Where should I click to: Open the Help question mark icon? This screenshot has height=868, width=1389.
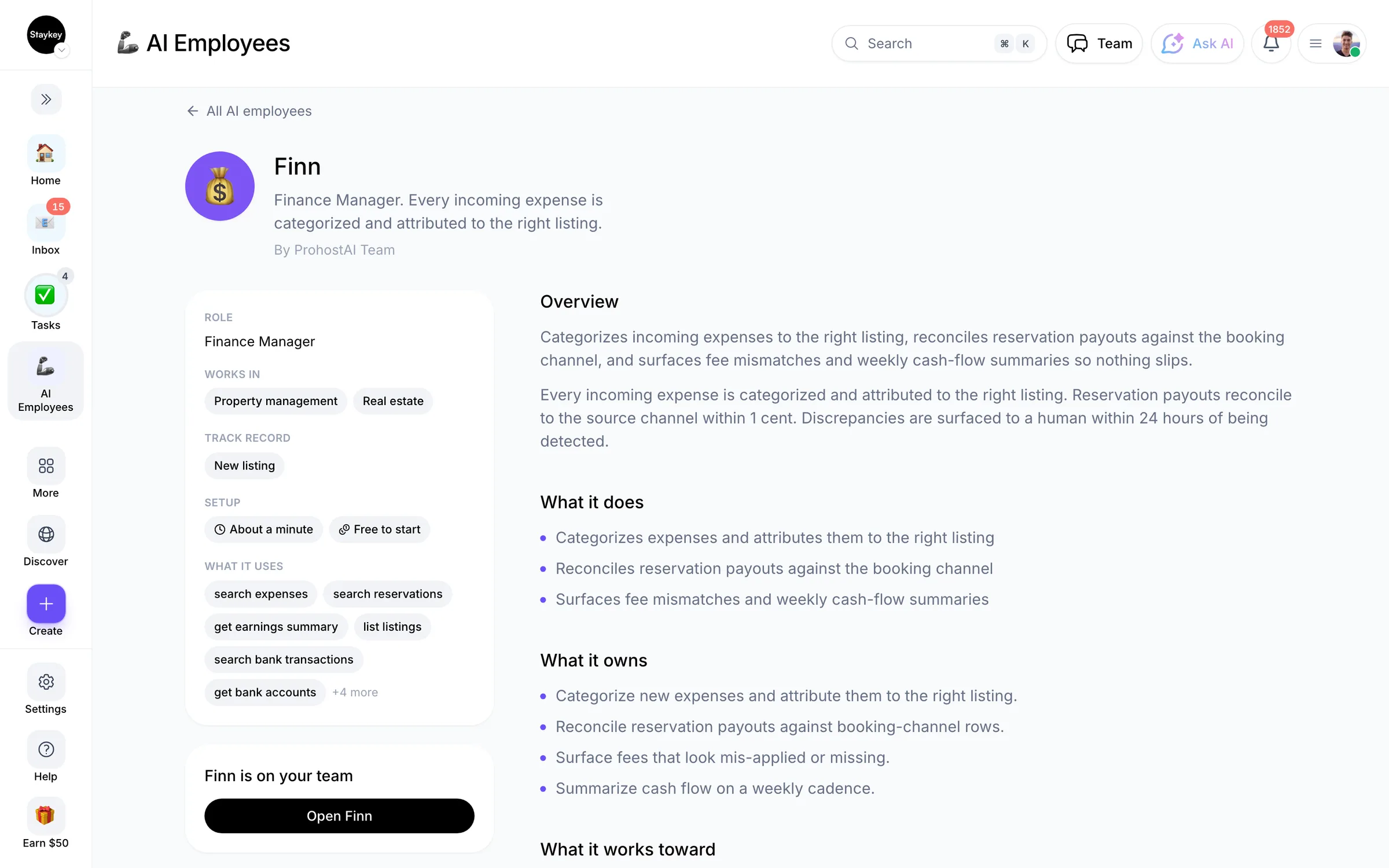pyautogui.click(x=46, y=749)
